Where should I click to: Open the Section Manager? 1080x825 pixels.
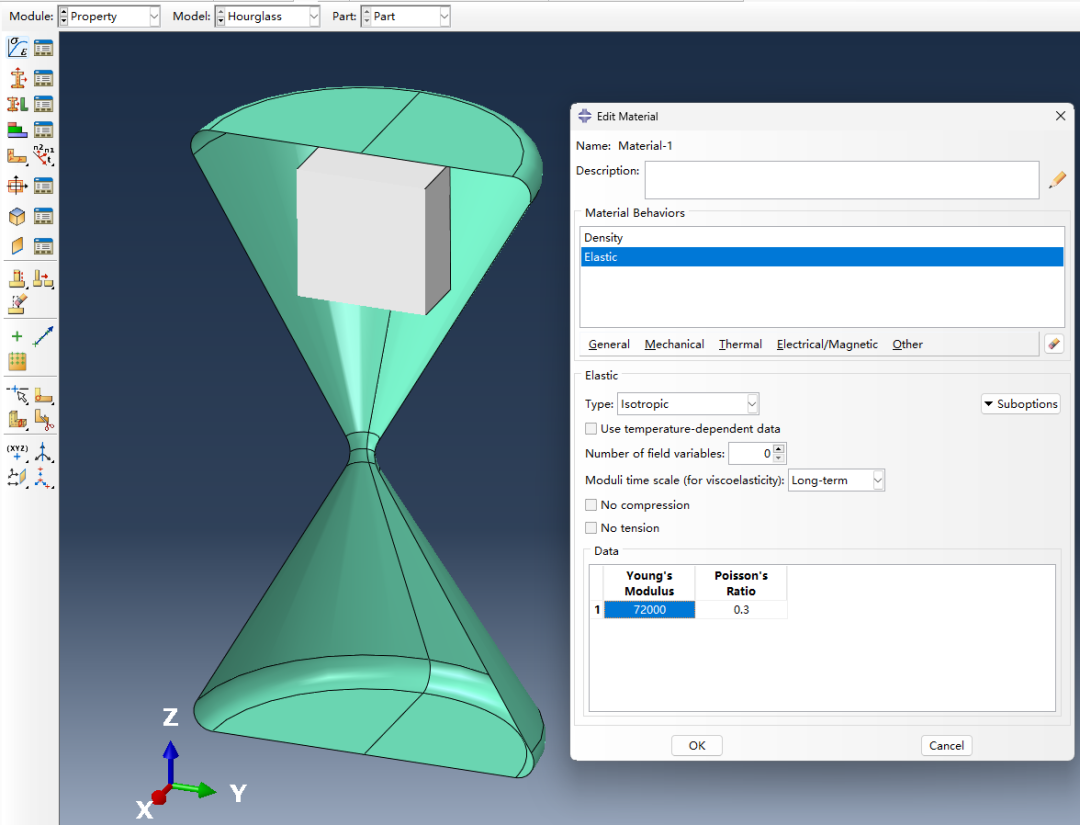pos(43,78)
